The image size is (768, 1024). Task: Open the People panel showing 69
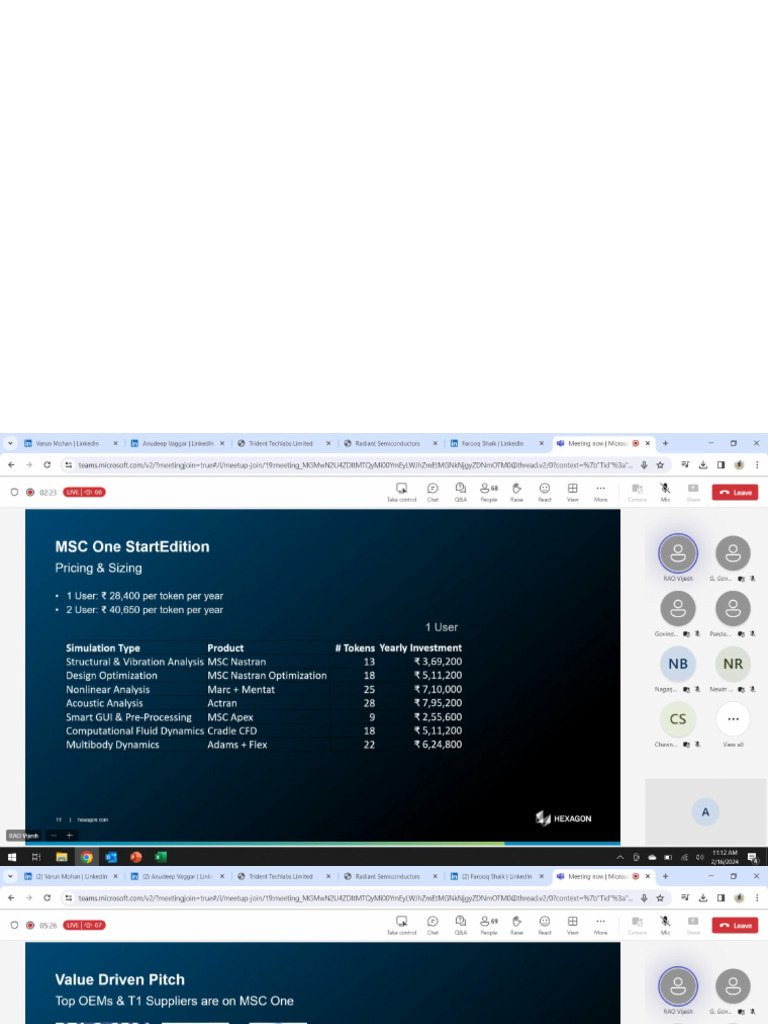(489, 925)
